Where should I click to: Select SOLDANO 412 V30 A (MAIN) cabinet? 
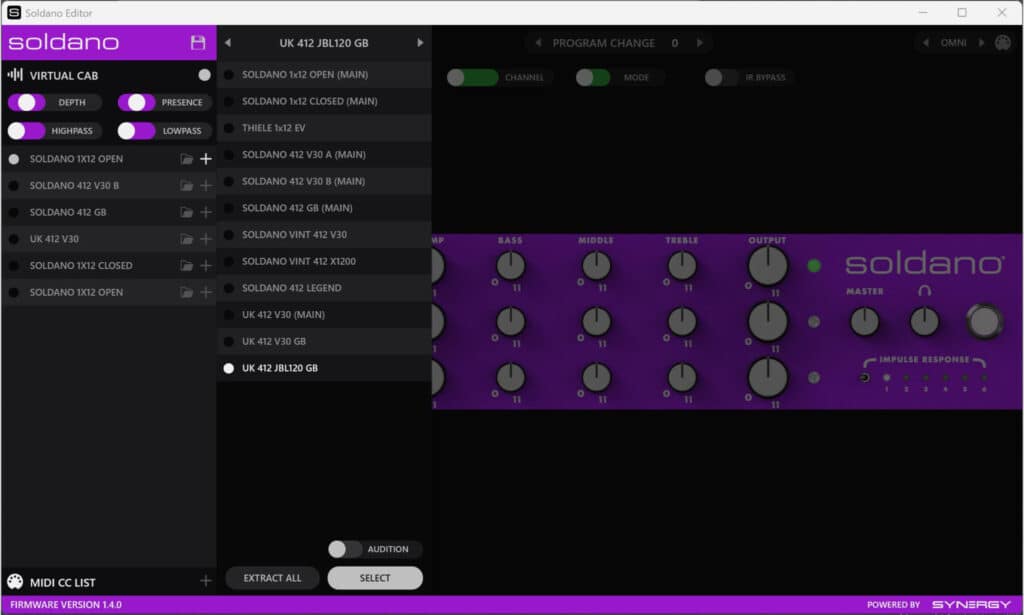point(324,155)
